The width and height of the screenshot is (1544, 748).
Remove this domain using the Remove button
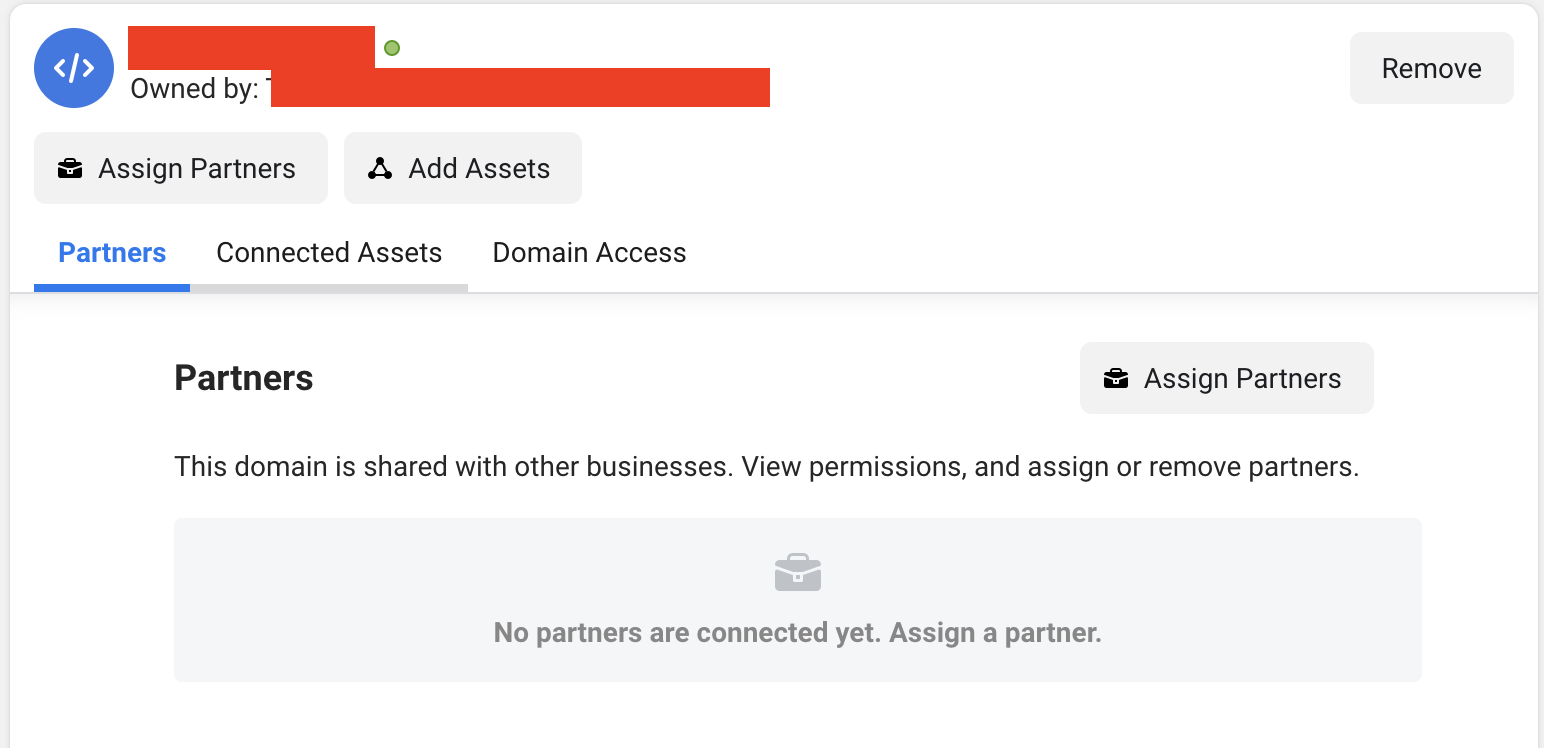click(1432, 68)
